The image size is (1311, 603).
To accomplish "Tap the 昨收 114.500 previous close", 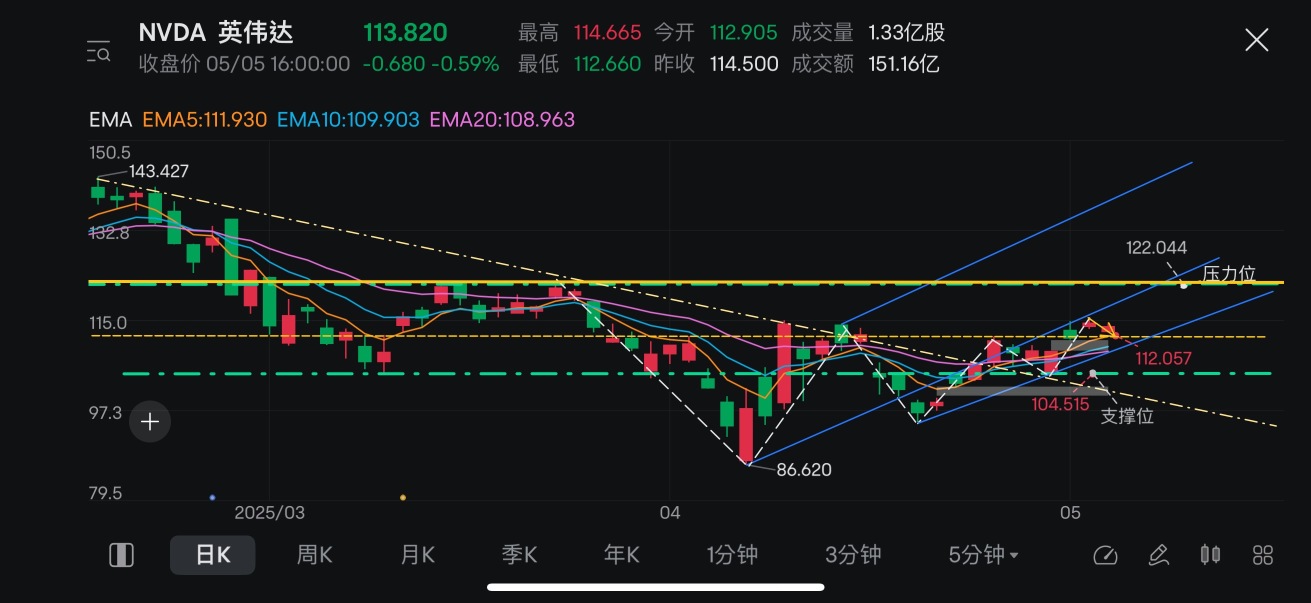I will point(716,64).
